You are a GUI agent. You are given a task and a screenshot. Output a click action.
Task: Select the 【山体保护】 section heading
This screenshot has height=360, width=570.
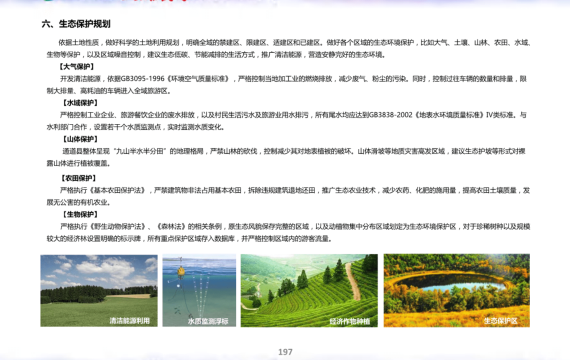tap(80, 139)
